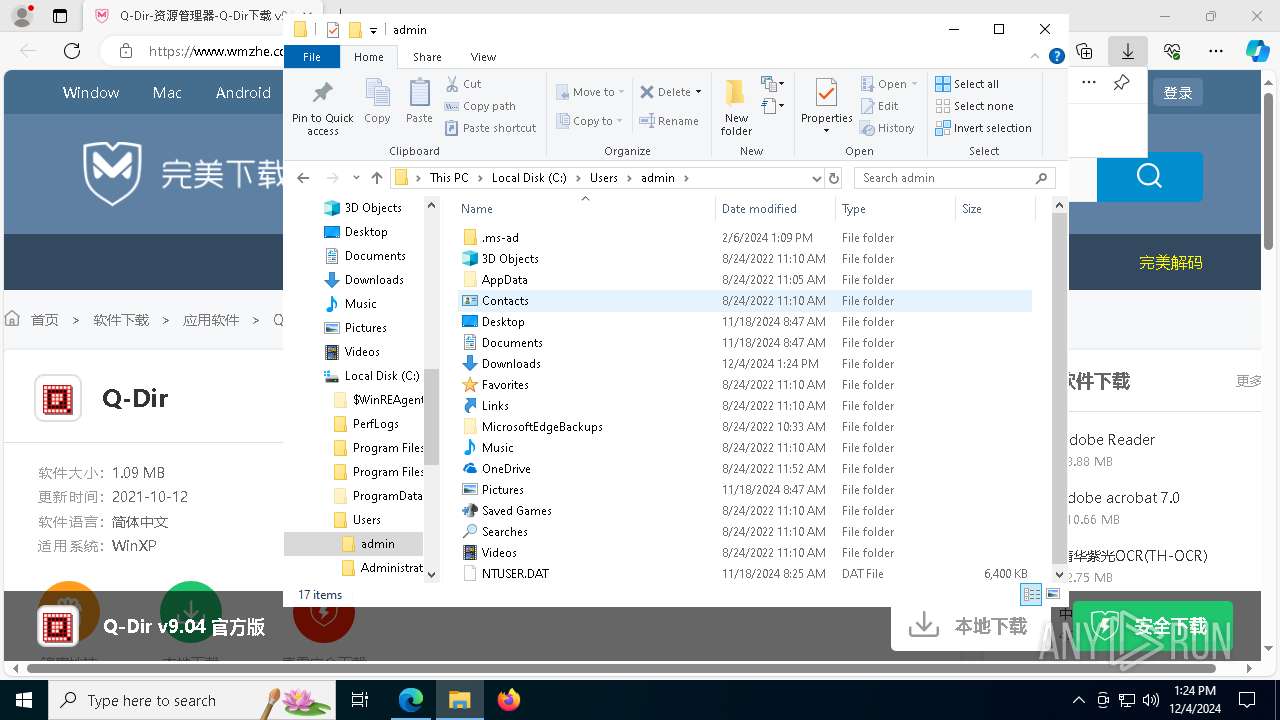This screenshot has width=1280, height=720.
Task: Go up one folder level
Action: [x=376, y=178]
